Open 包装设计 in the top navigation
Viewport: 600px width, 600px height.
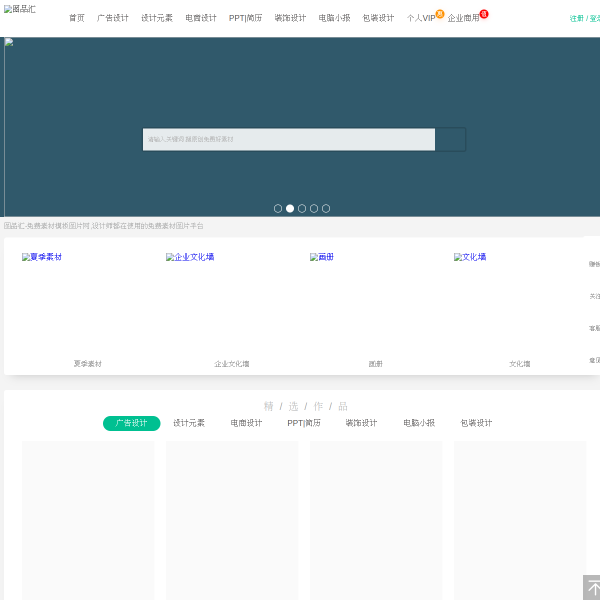pyautogui.click(x=378, y=18)
